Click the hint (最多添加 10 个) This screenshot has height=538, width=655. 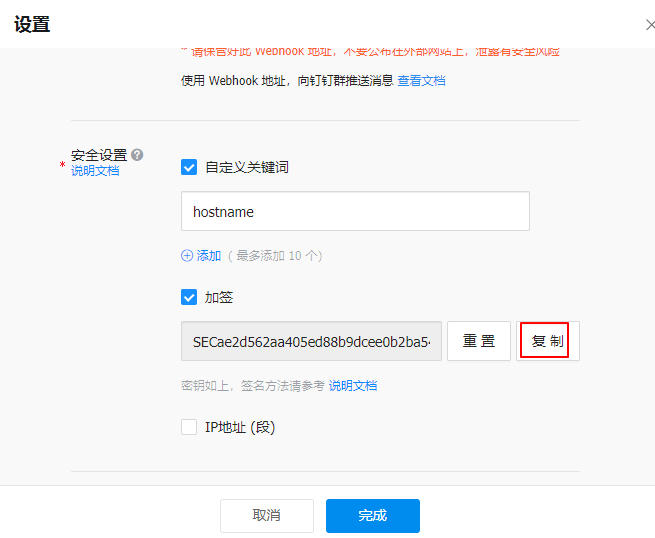click(x=275, y=255)
